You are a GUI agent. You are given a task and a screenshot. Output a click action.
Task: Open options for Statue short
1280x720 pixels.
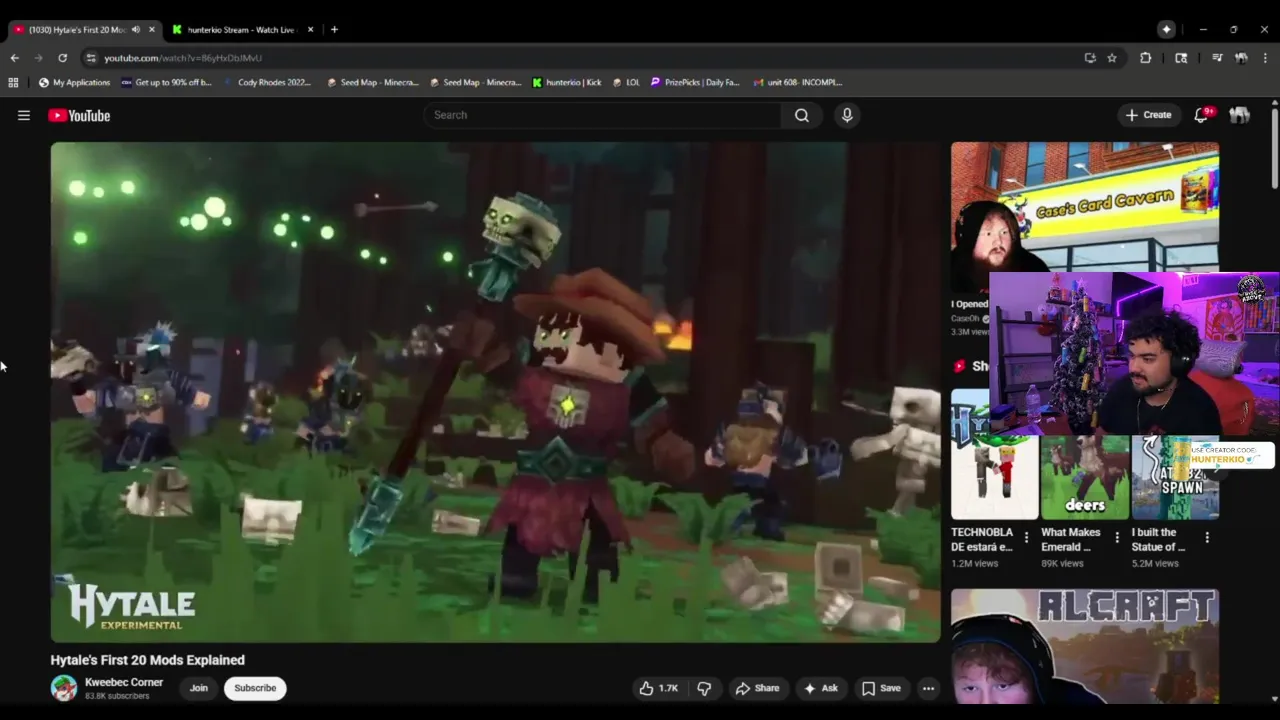1207,538
